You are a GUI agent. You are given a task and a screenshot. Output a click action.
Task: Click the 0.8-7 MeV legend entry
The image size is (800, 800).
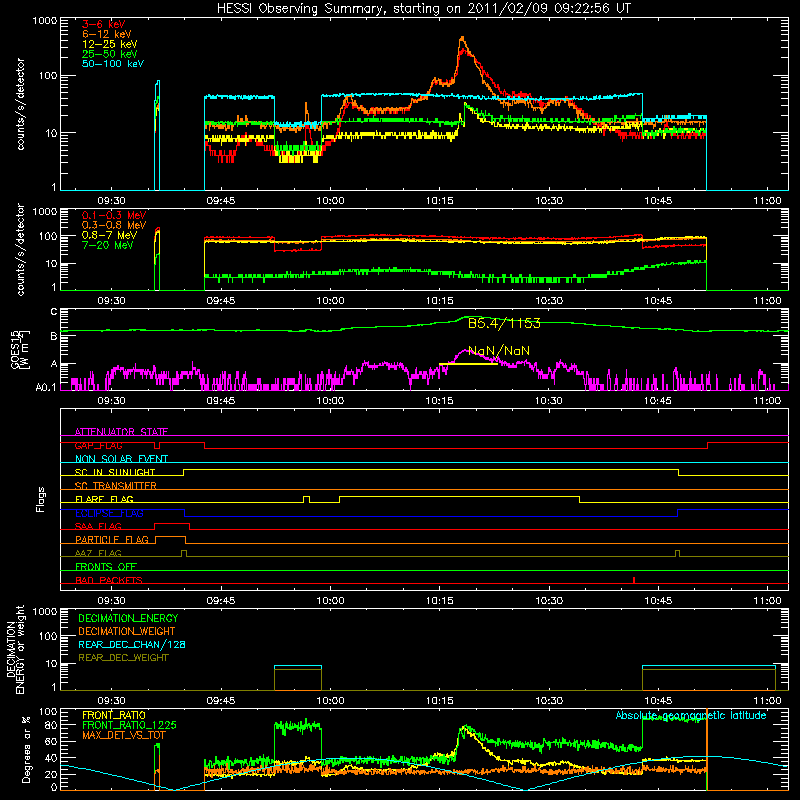[x=109, y=235]
